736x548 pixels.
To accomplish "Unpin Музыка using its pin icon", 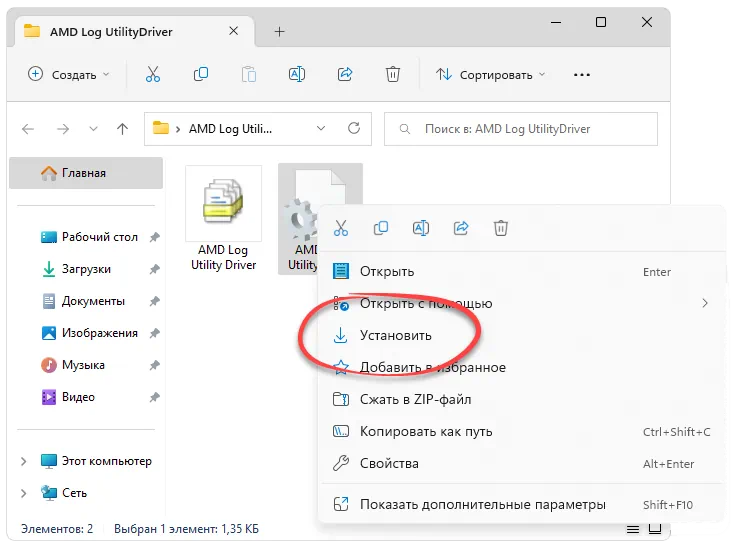I will click(154, 365).
